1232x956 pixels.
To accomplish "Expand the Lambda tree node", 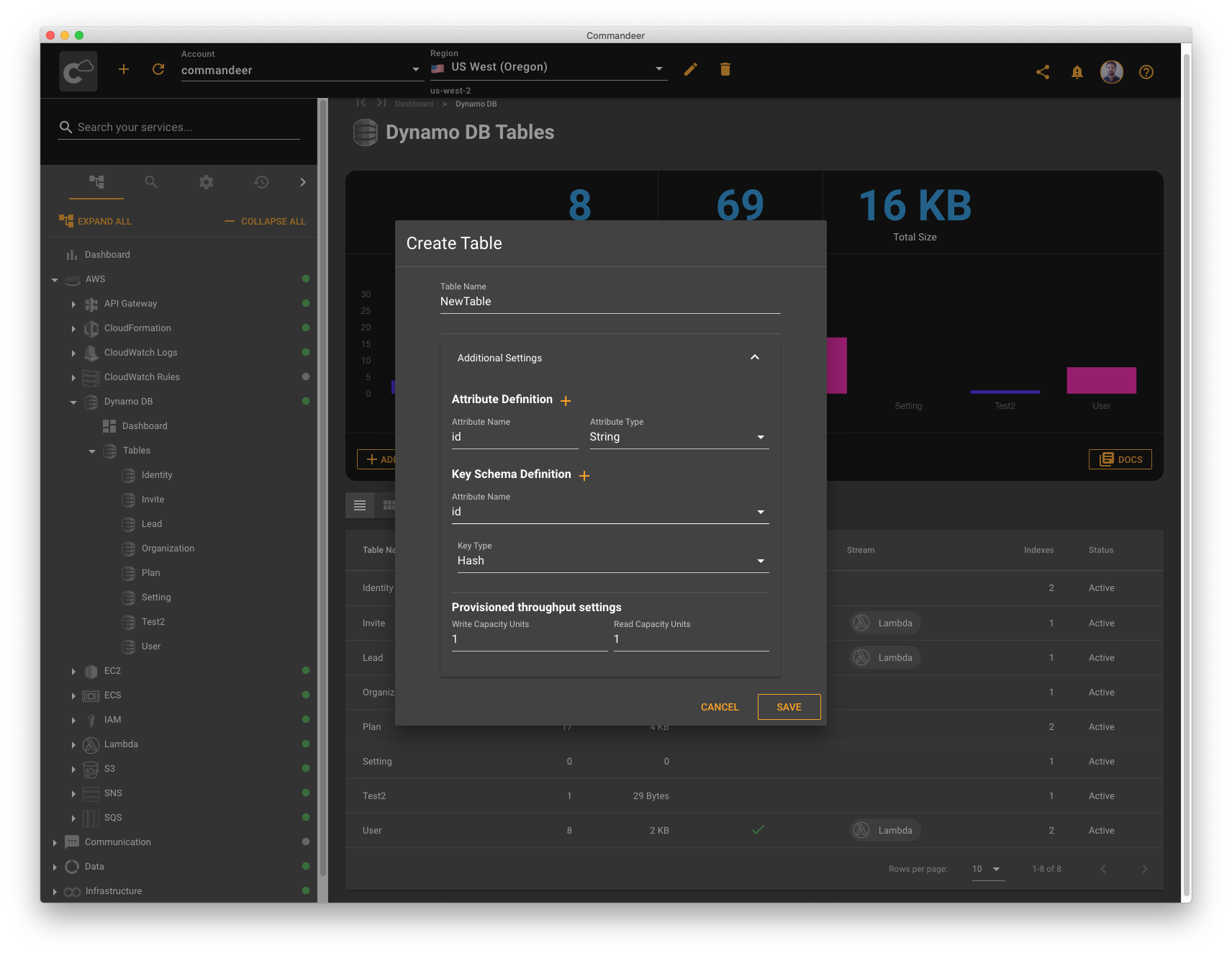I will coord(73,744).
